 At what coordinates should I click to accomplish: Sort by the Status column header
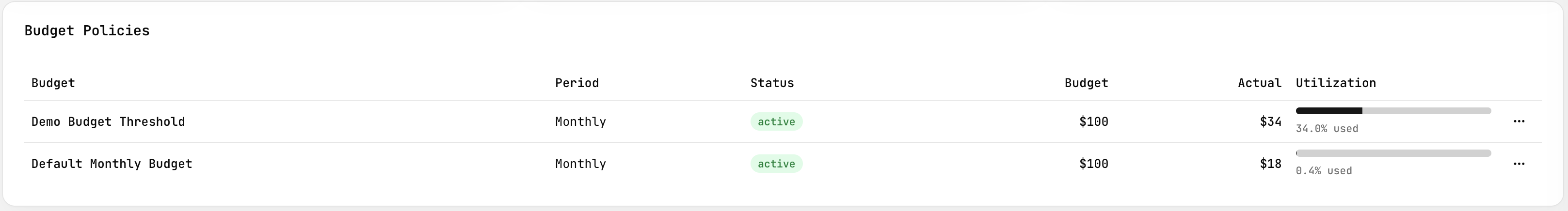coord(771,83)
